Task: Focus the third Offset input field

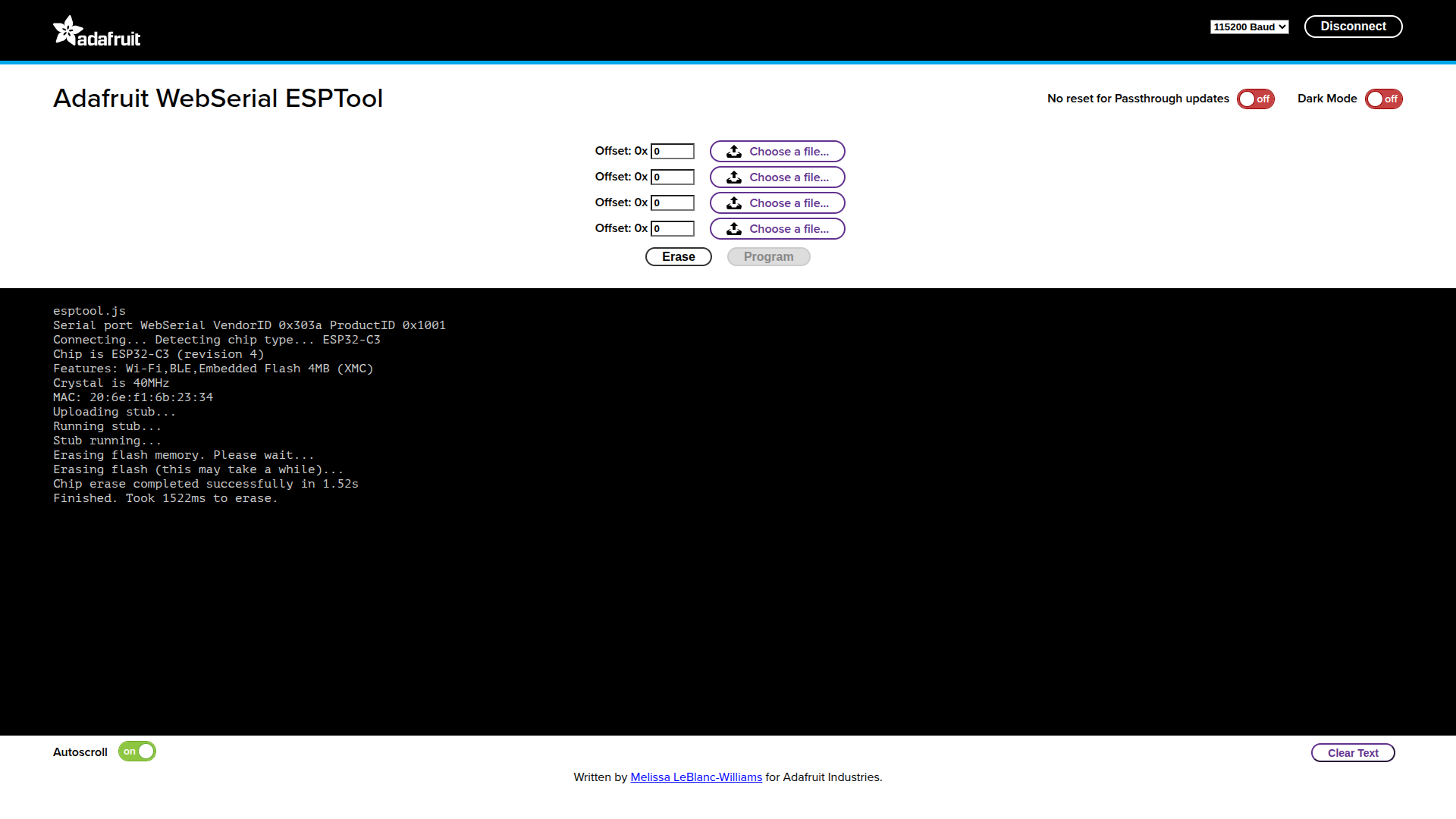Action: [673, 203]
